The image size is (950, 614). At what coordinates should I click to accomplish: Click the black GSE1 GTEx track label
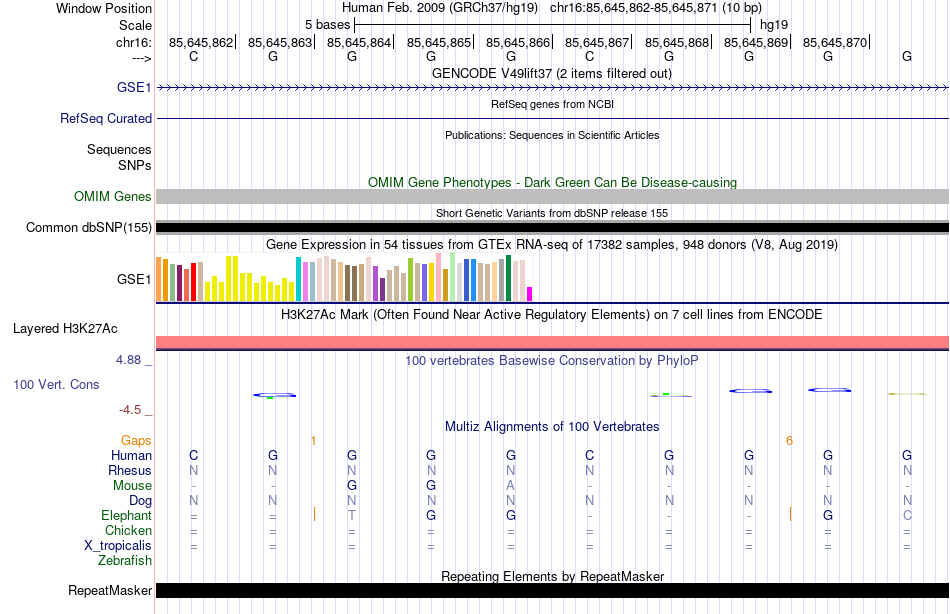point(134,279)
